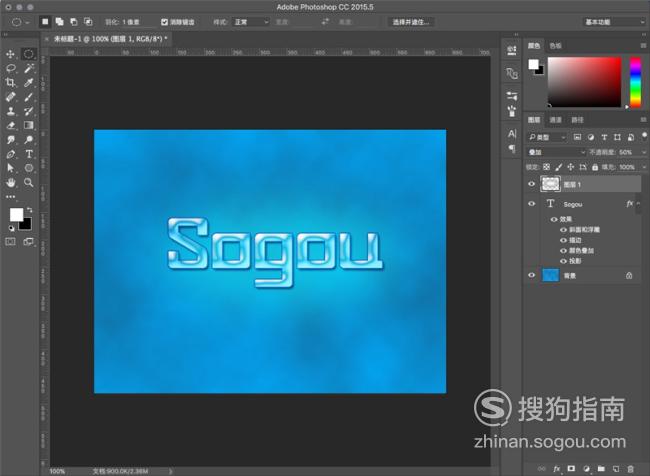Viewport: 650px width, 476px height.
Task: Open the status bar info arrow
Action: coord(170,471)
